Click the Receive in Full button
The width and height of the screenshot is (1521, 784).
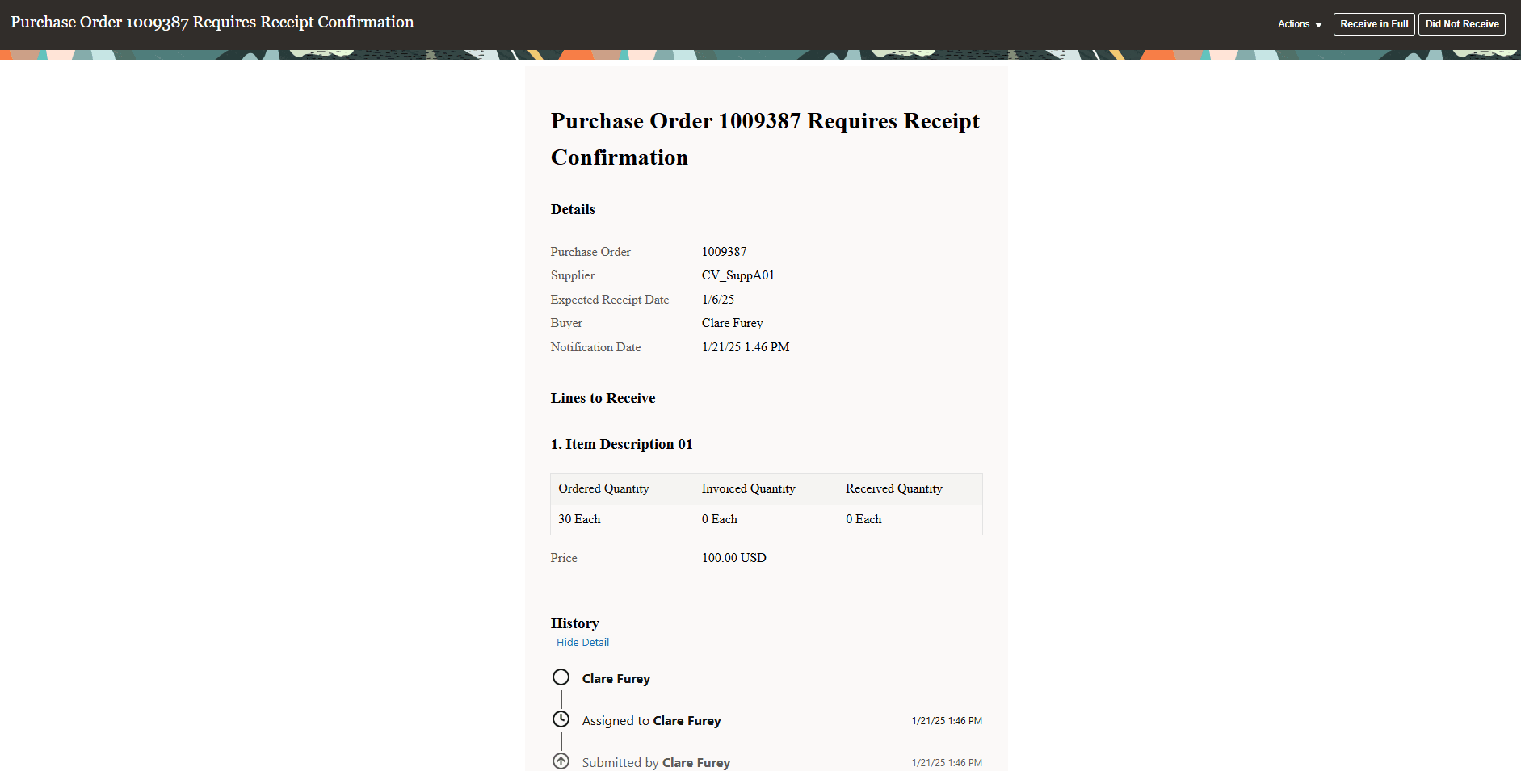(x=1374, y=24)
